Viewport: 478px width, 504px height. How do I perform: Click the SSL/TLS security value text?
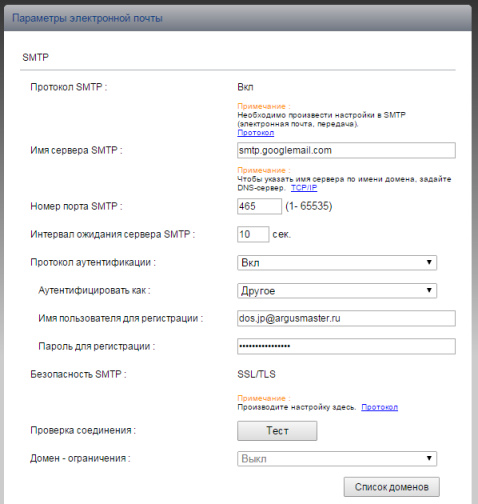point(256,374)
